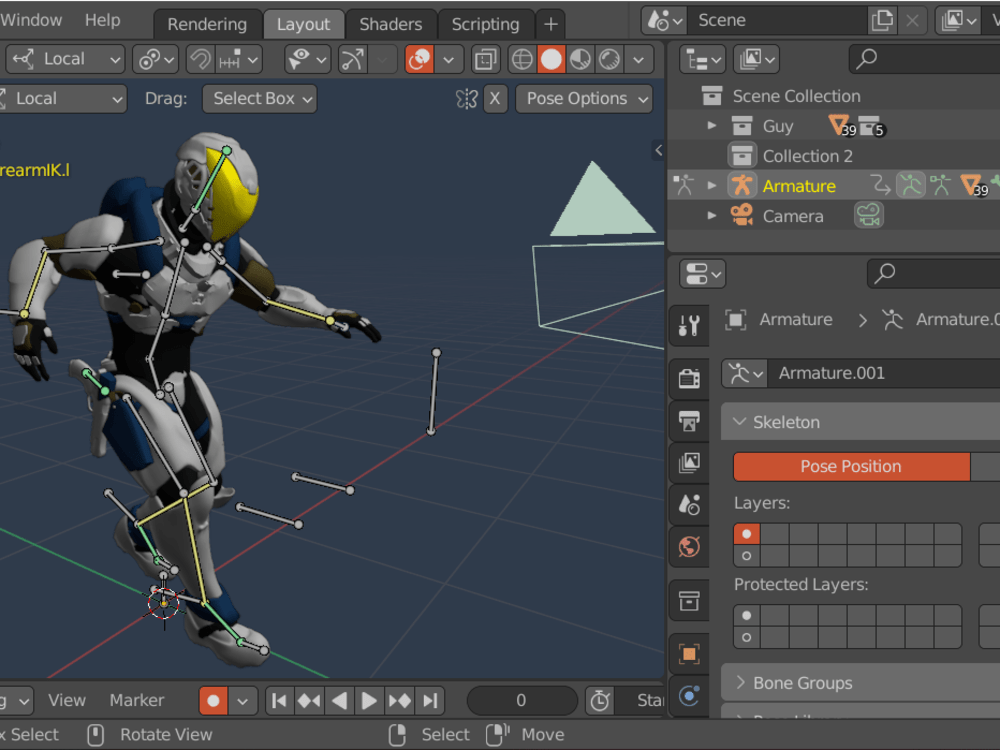Open the outliner display mode dropdown
Viewport: 1000px width, 750px height.
756,60
